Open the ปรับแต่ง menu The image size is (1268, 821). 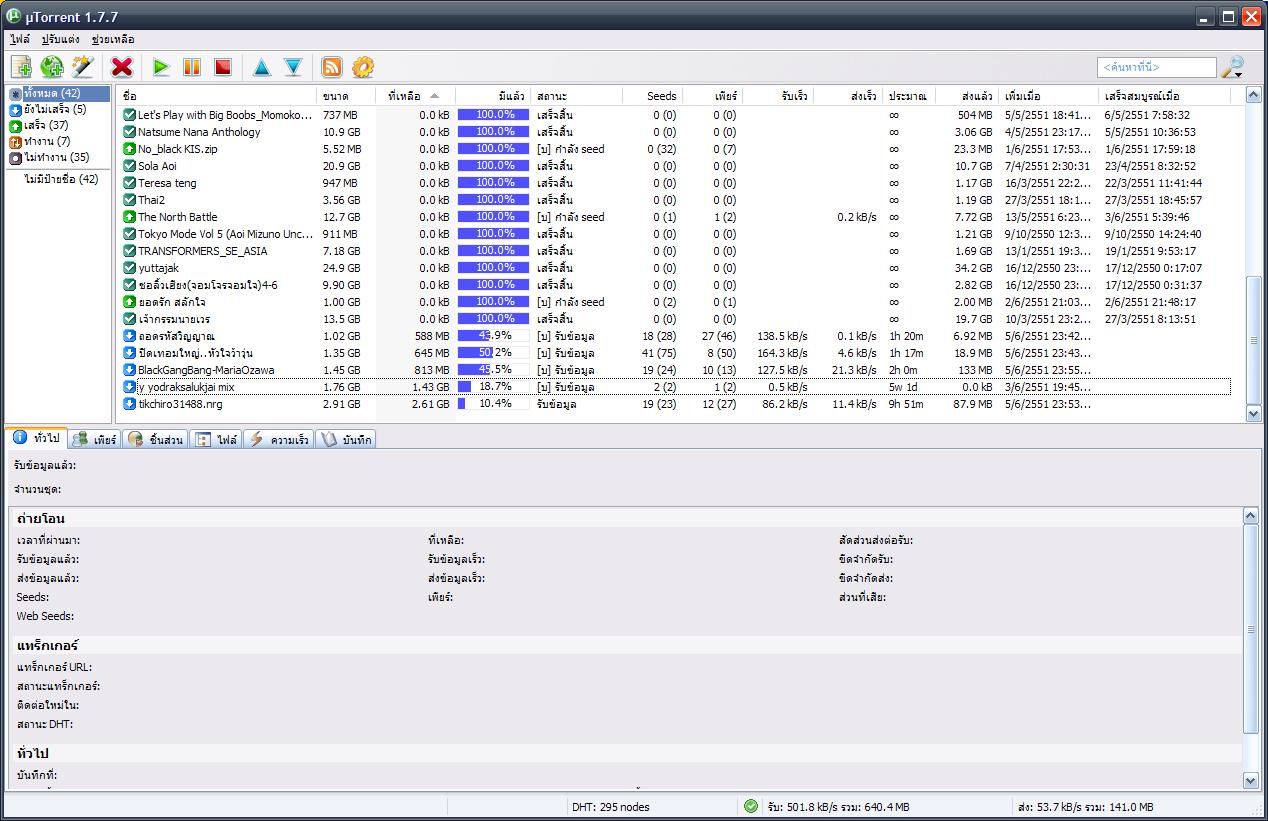[60, 39]
